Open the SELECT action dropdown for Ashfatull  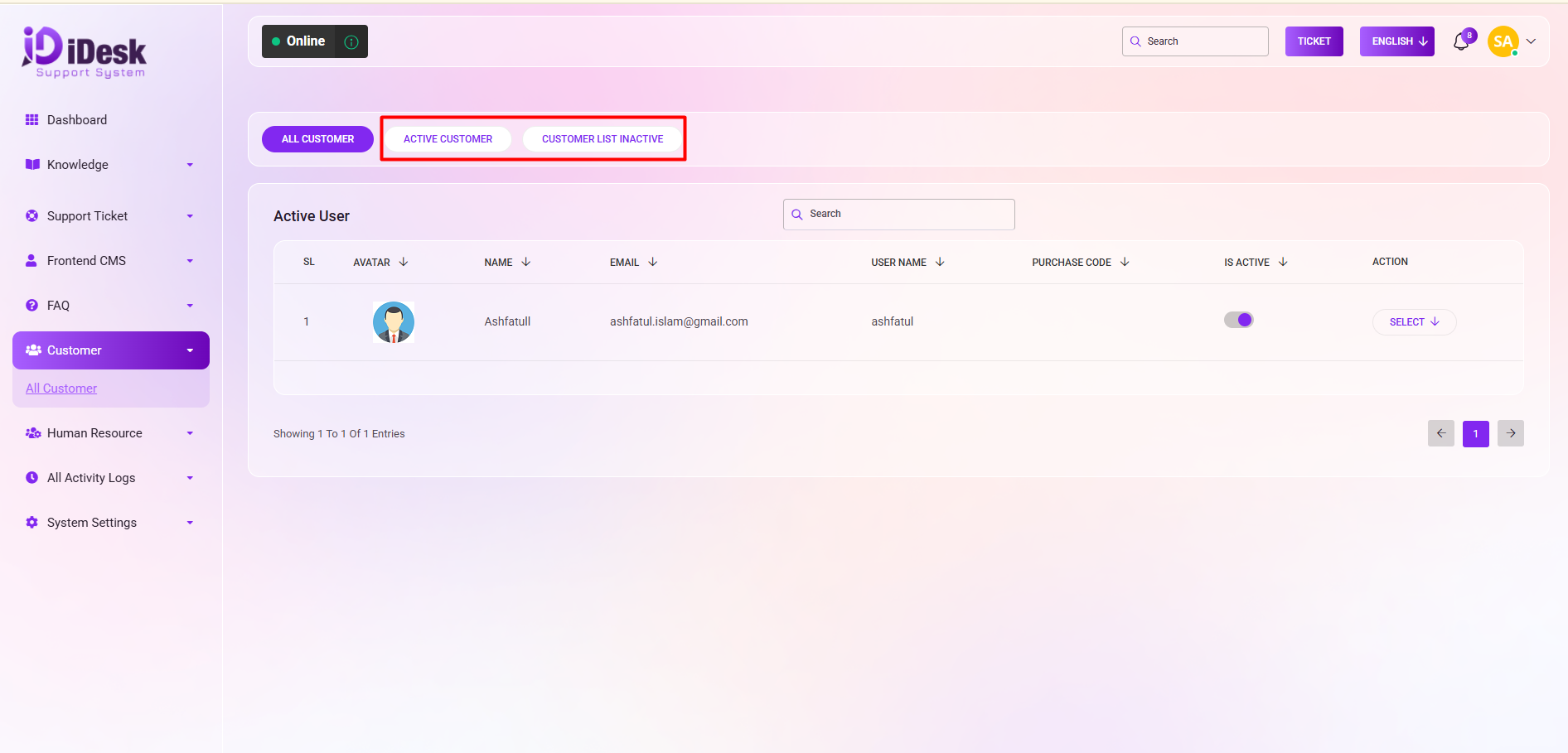click(1414, 322)
